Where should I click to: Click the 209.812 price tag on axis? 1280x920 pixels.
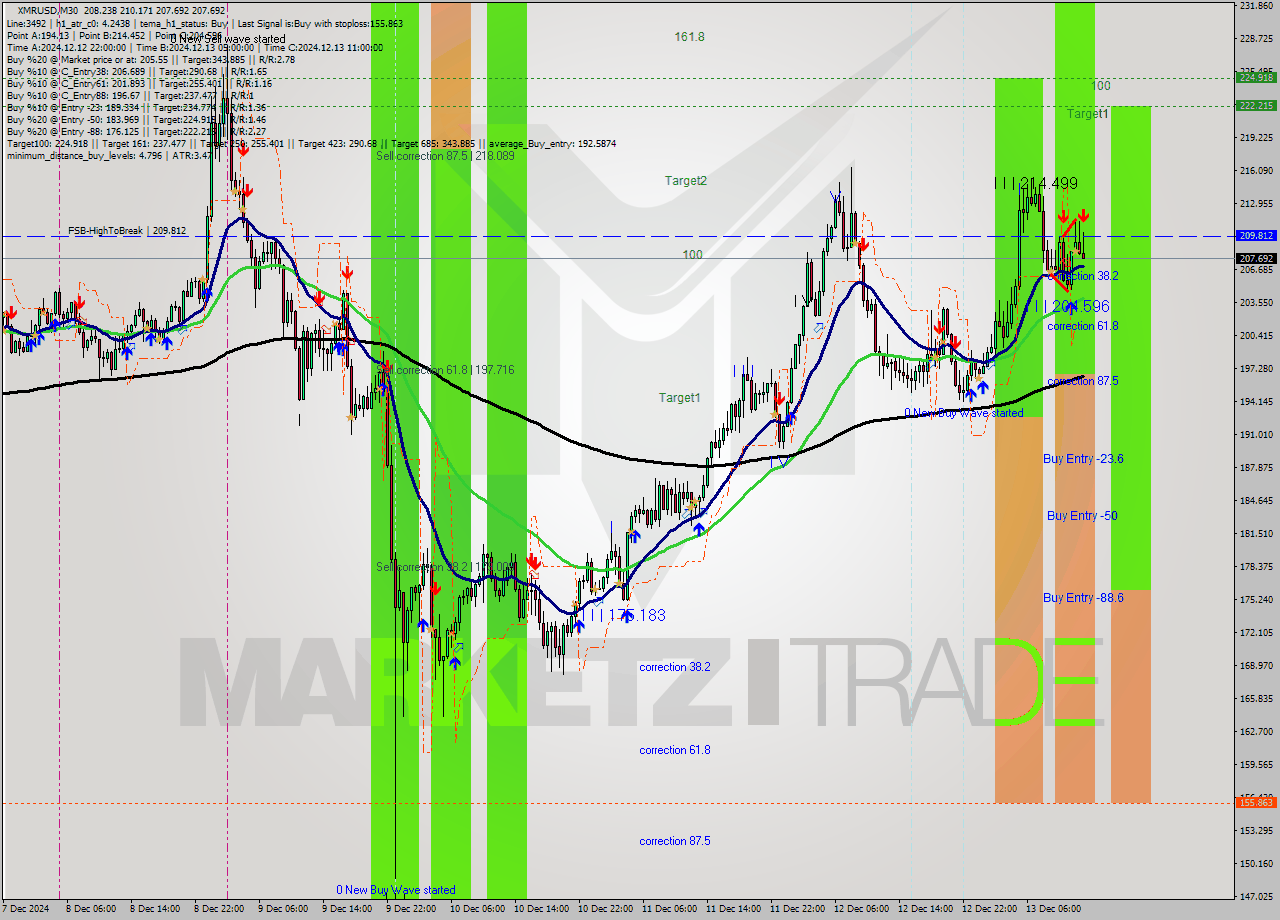pos(1257,236)
